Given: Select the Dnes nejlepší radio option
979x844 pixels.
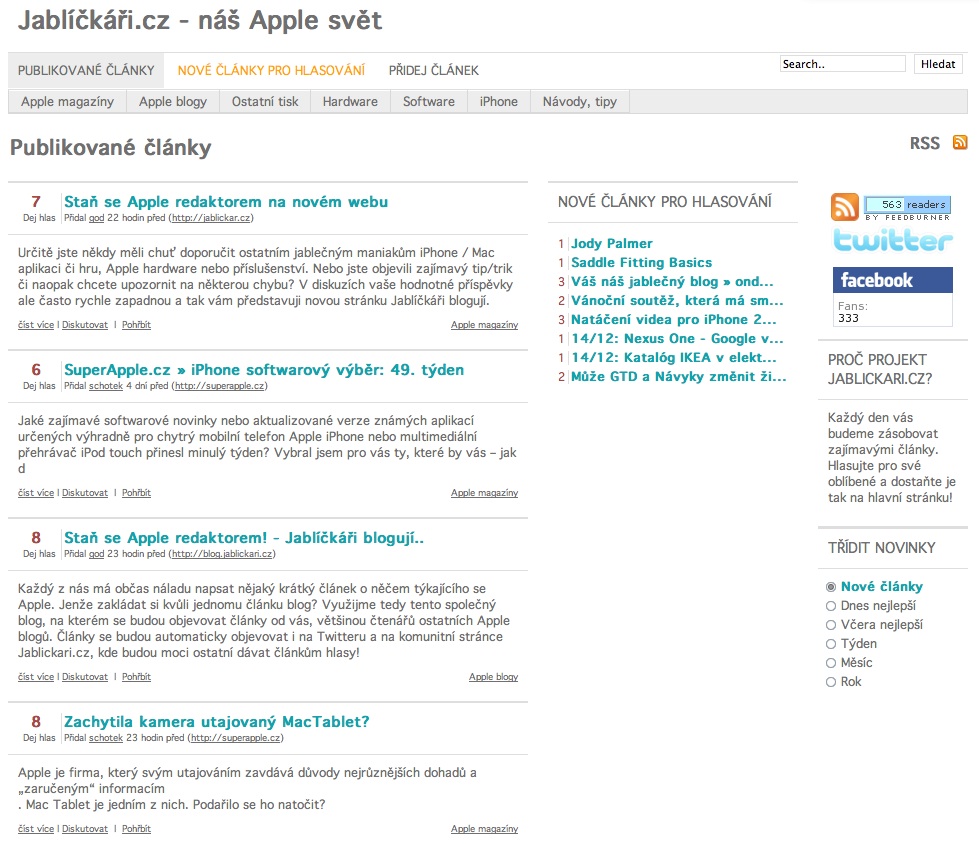Looking at the screenshot, I should [831, 606].
